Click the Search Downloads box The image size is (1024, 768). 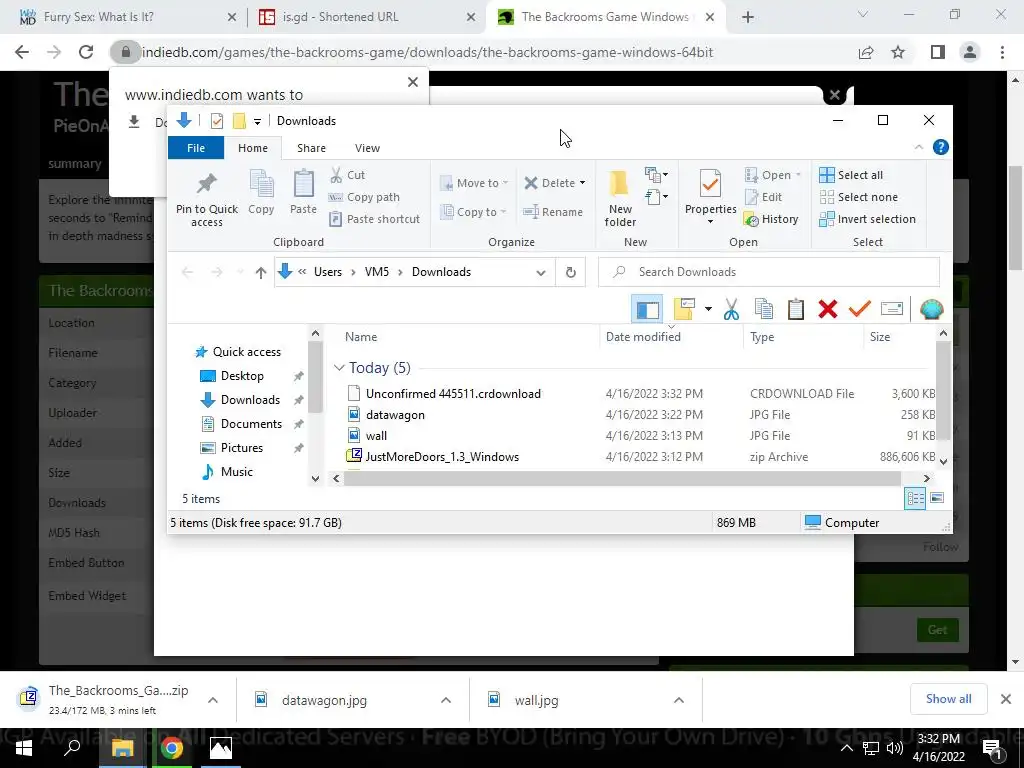(769, 272)
